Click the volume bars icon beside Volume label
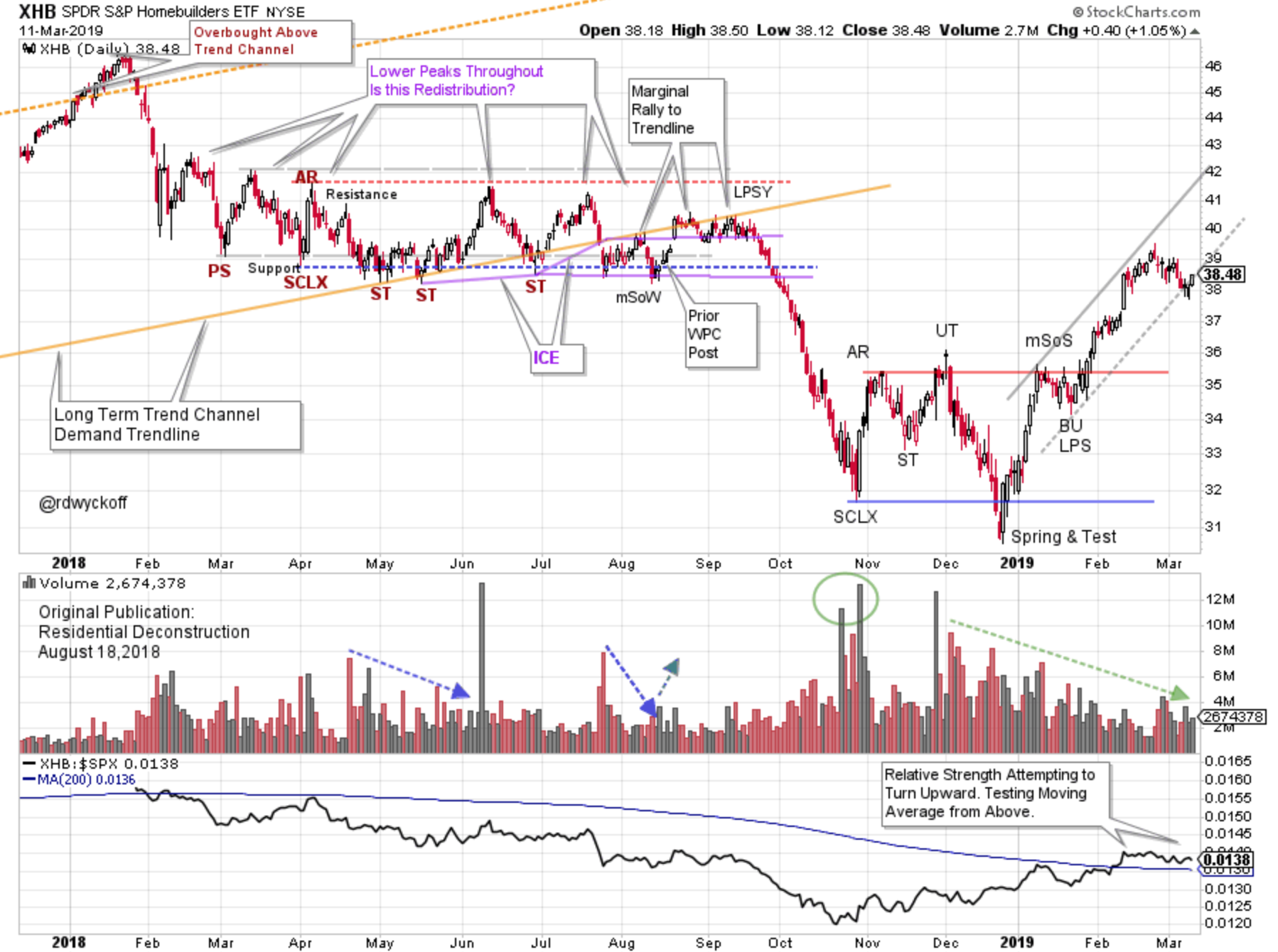 click(x=29, y=583)
